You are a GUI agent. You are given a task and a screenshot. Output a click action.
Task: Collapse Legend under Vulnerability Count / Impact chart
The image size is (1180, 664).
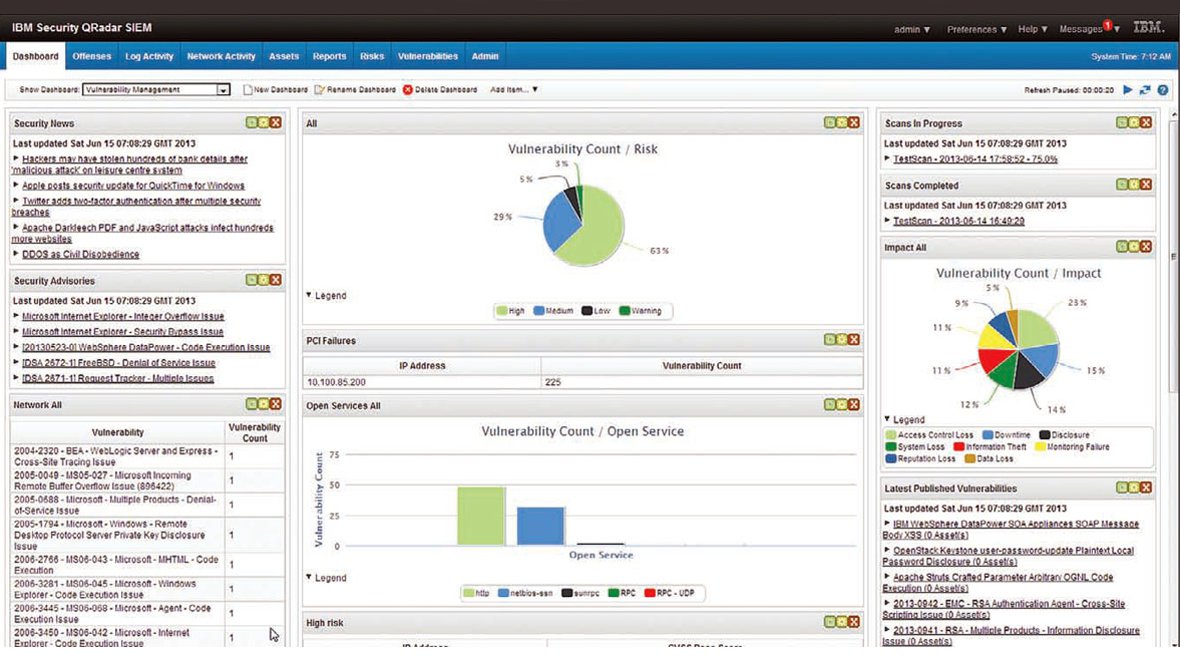click(x=905, y=419)
